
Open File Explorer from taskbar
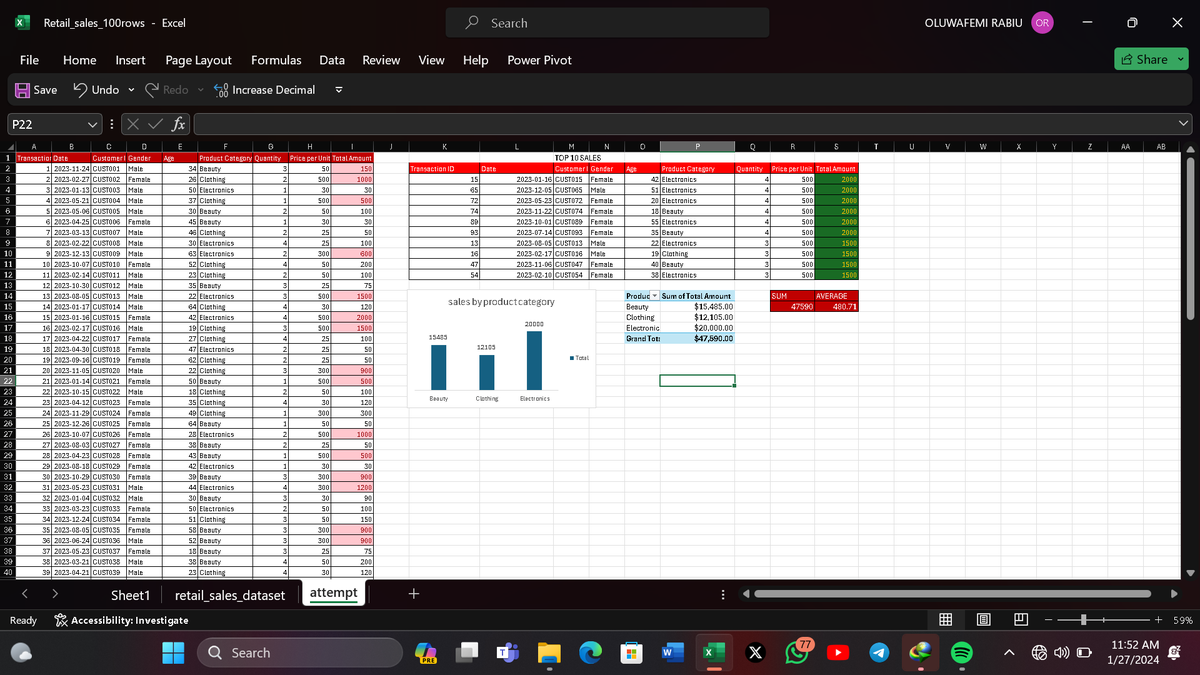pos(550,653)
